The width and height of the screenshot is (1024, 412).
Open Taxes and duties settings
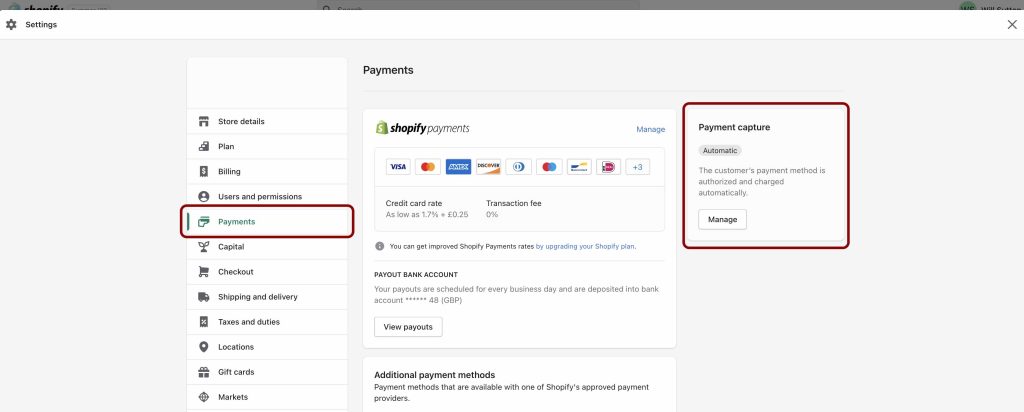(x=267, y=322)
